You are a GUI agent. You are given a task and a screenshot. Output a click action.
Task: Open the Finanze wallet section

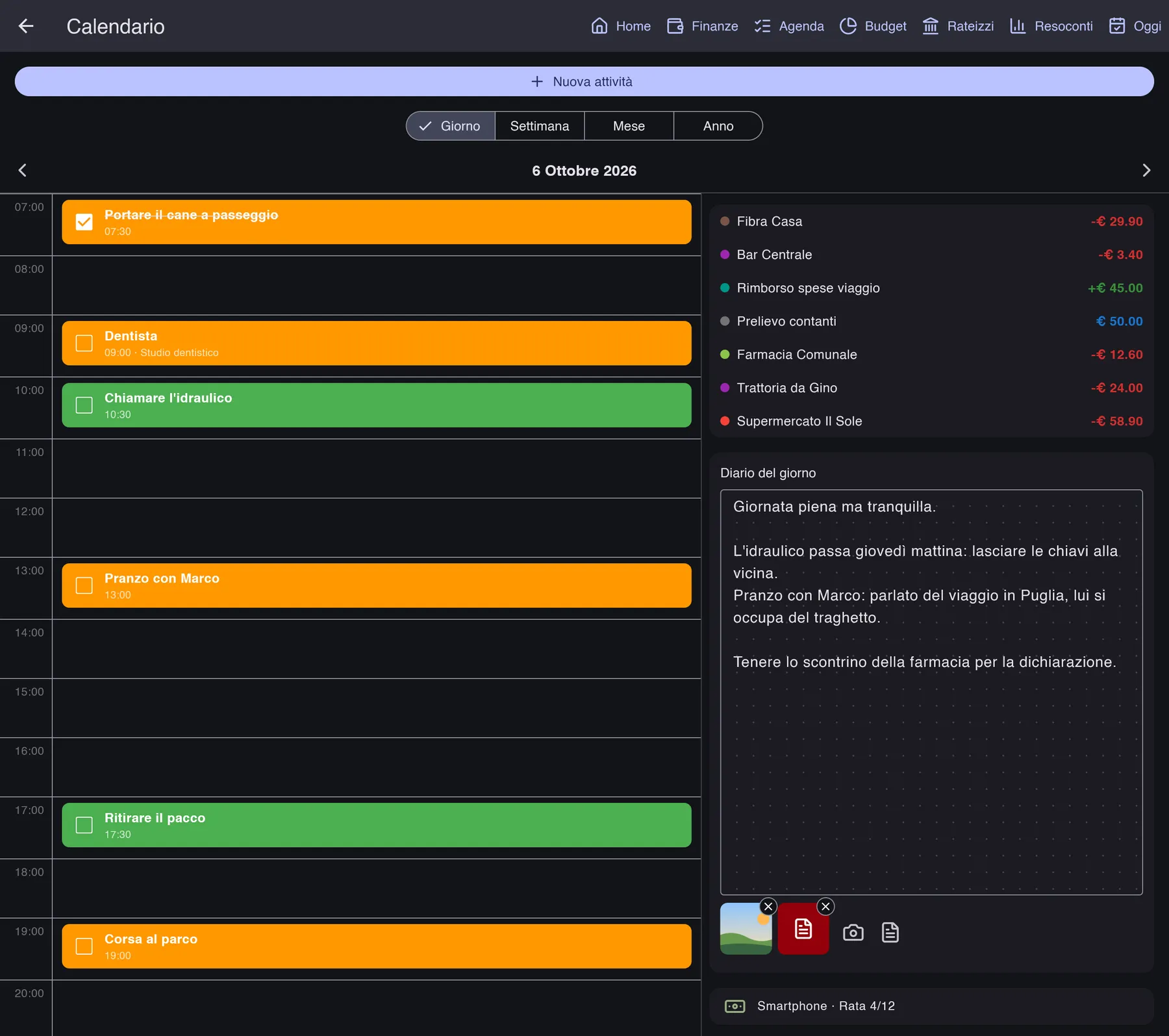(x=703, y=26)
